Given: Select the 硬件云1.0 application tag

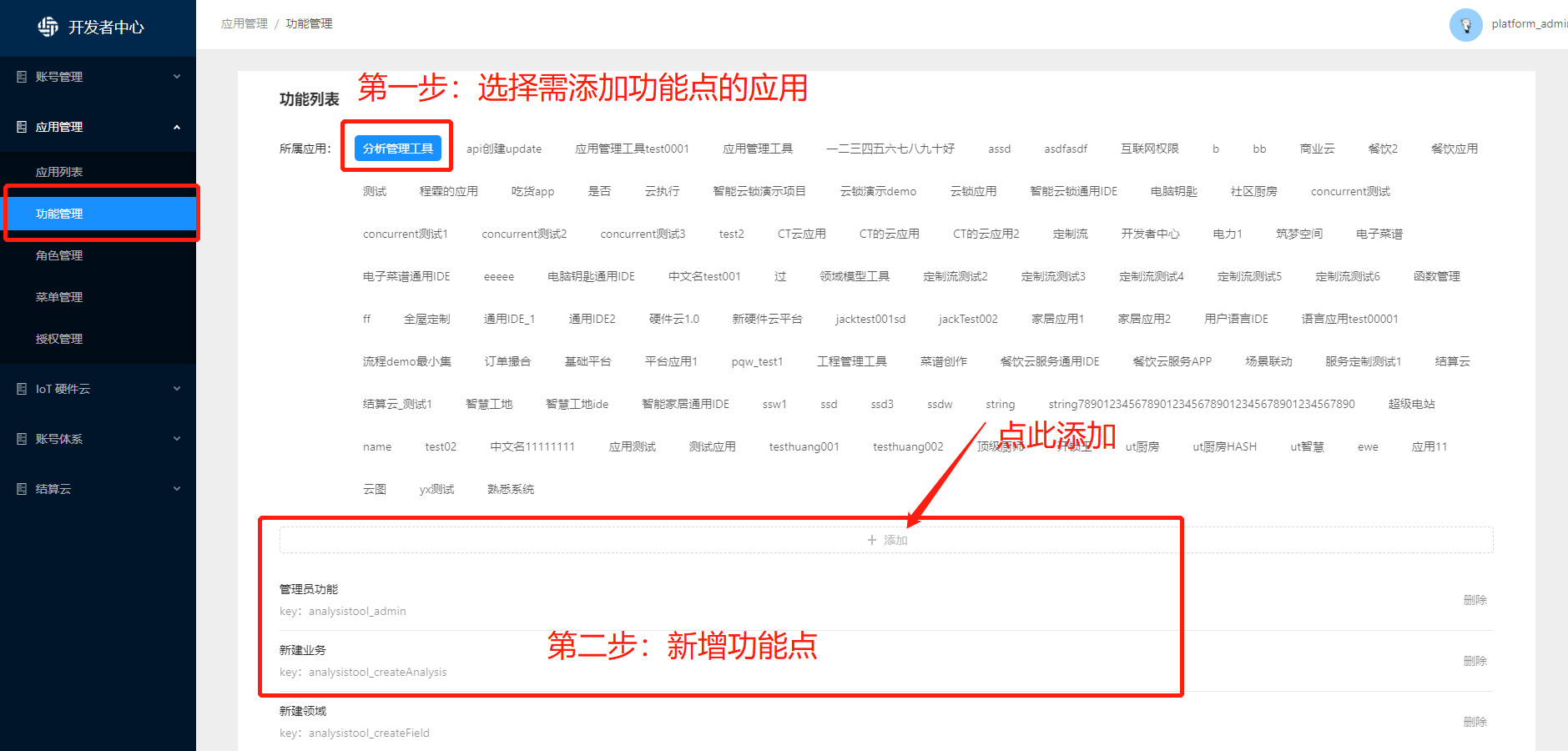Looking at the screenshot, I should 674,319.
